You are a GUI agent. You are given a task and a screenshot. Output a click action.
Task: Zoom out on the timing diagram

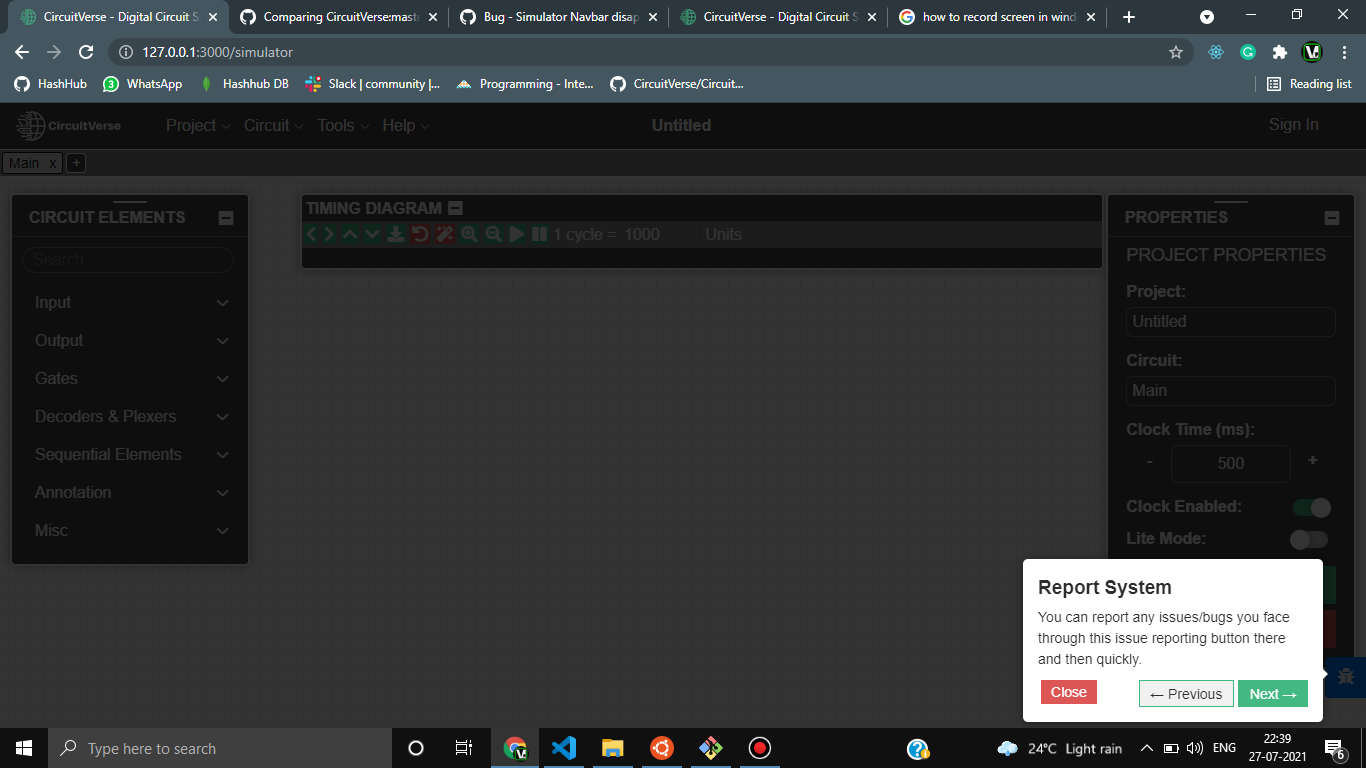[x=493, y=234]
